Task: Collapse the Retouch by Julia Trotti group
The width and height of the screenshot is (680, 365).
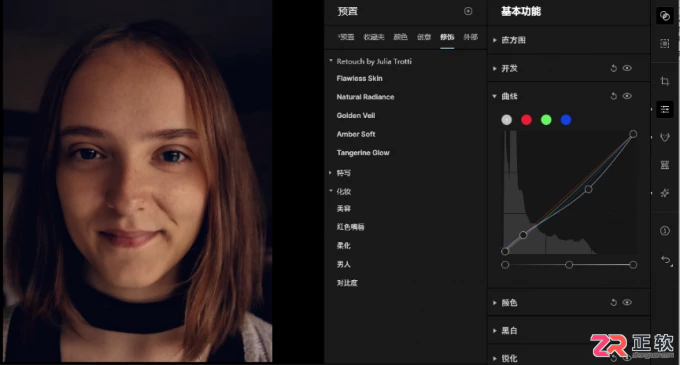Action: click(331, 61)
